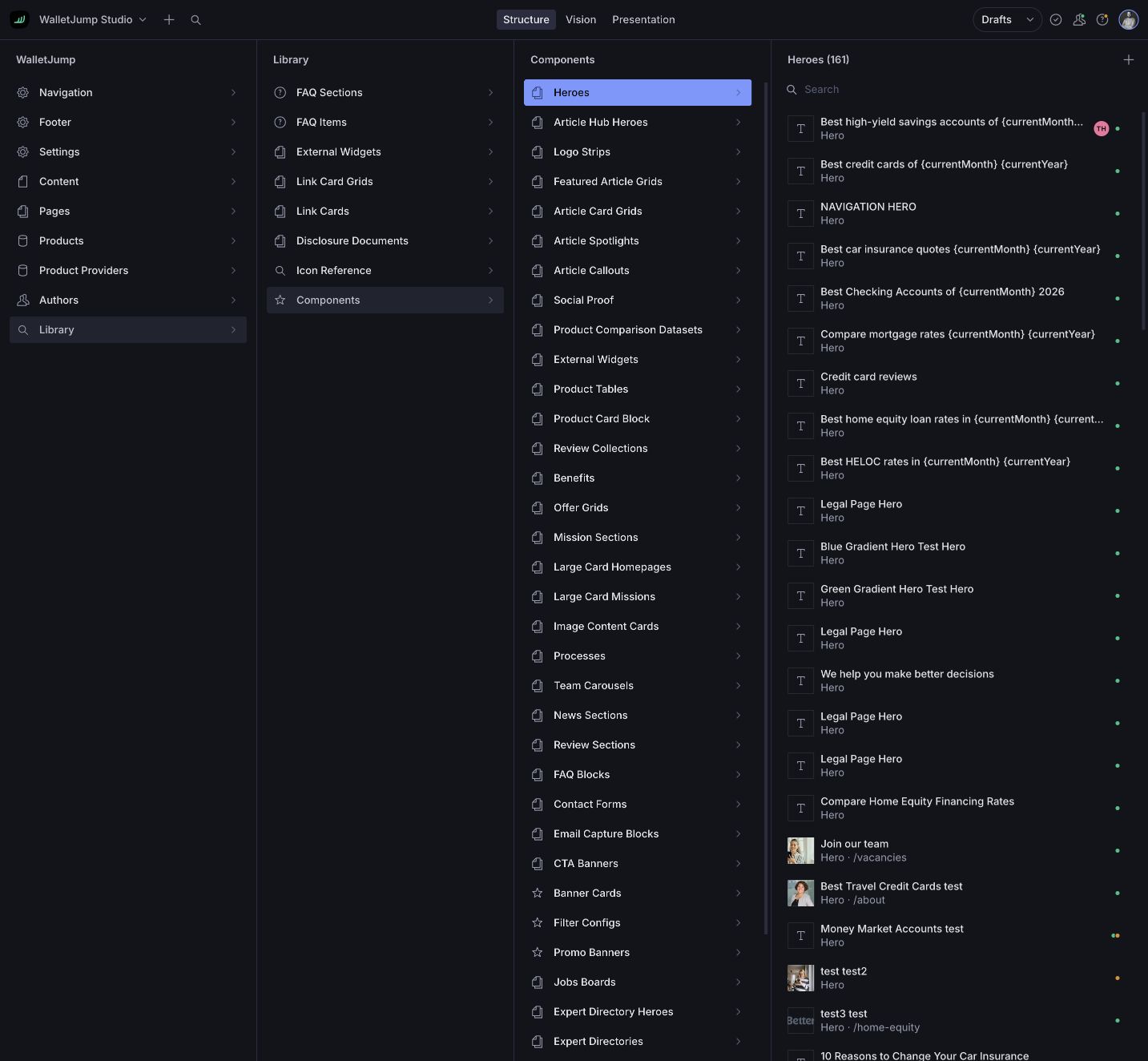Open Email Capture Blocks in Components
This screenshot has width=1148, height=1061.
coord(638,833)
